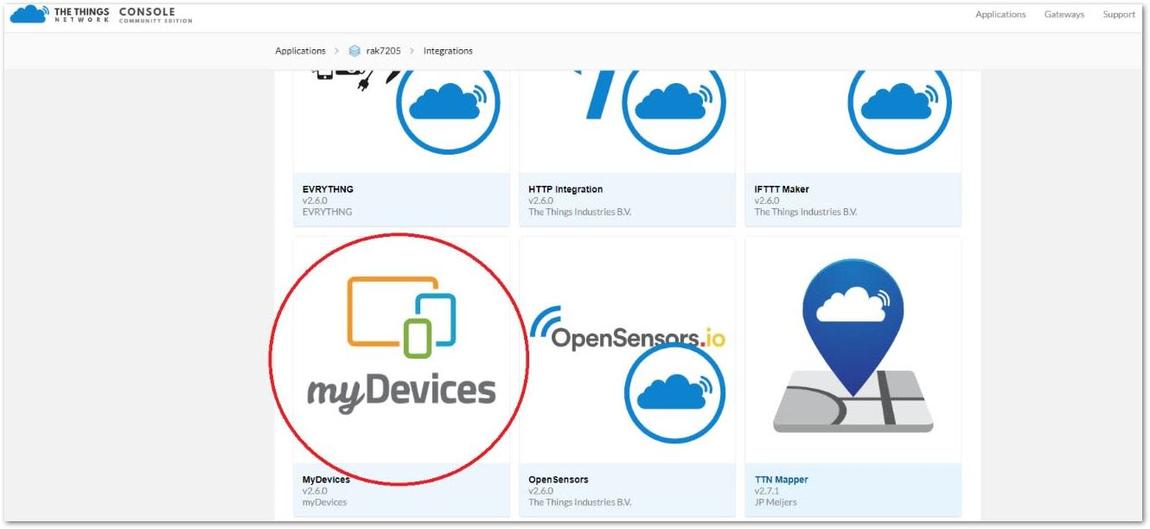Open the IFTTT Maker title

[782, 189]
